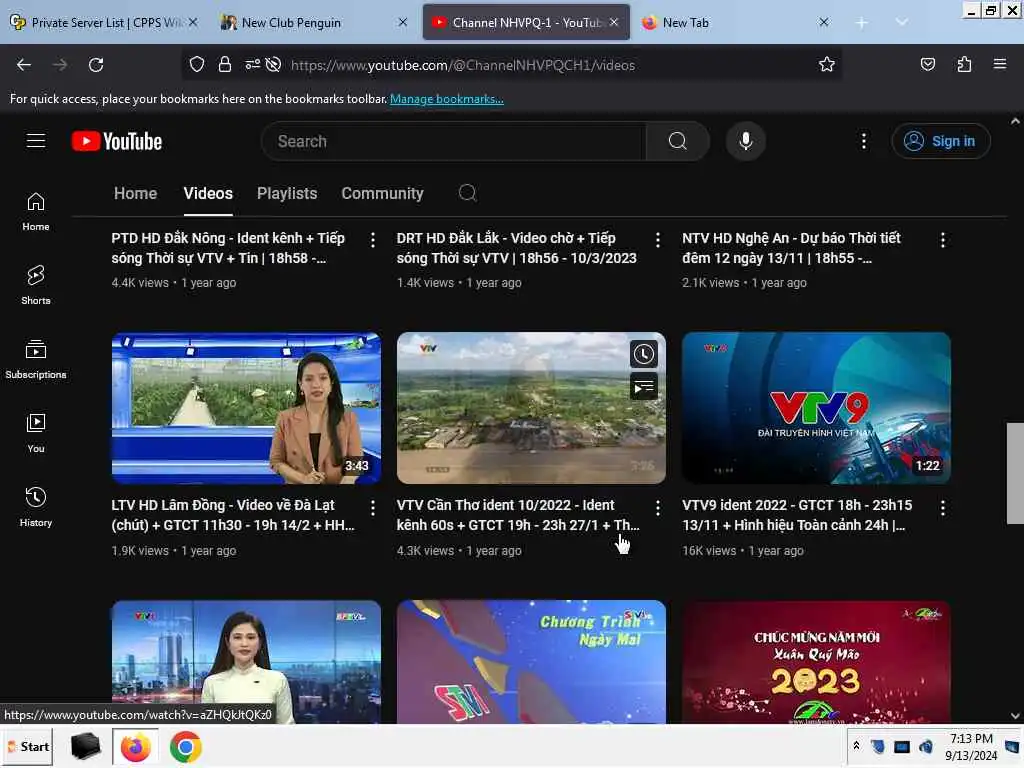Open DRT HD Đắk Lắk video title
The height and width of the screenshot is (768, 1024).
(x=516, y=248)
